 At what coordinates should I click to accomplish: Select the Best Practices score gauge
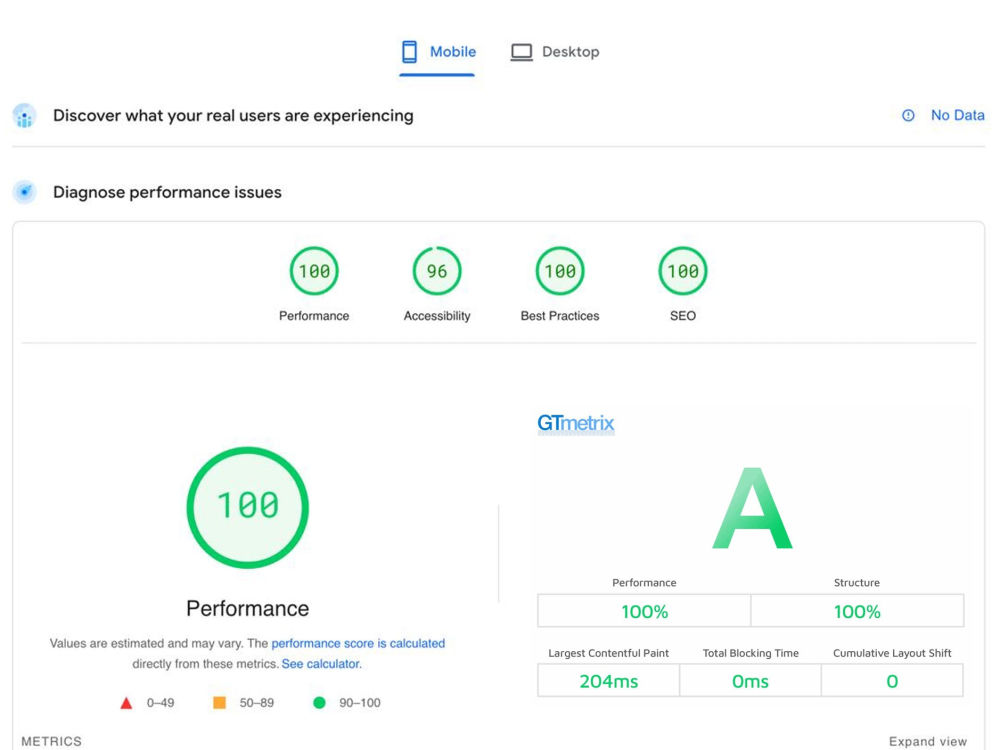560,271
